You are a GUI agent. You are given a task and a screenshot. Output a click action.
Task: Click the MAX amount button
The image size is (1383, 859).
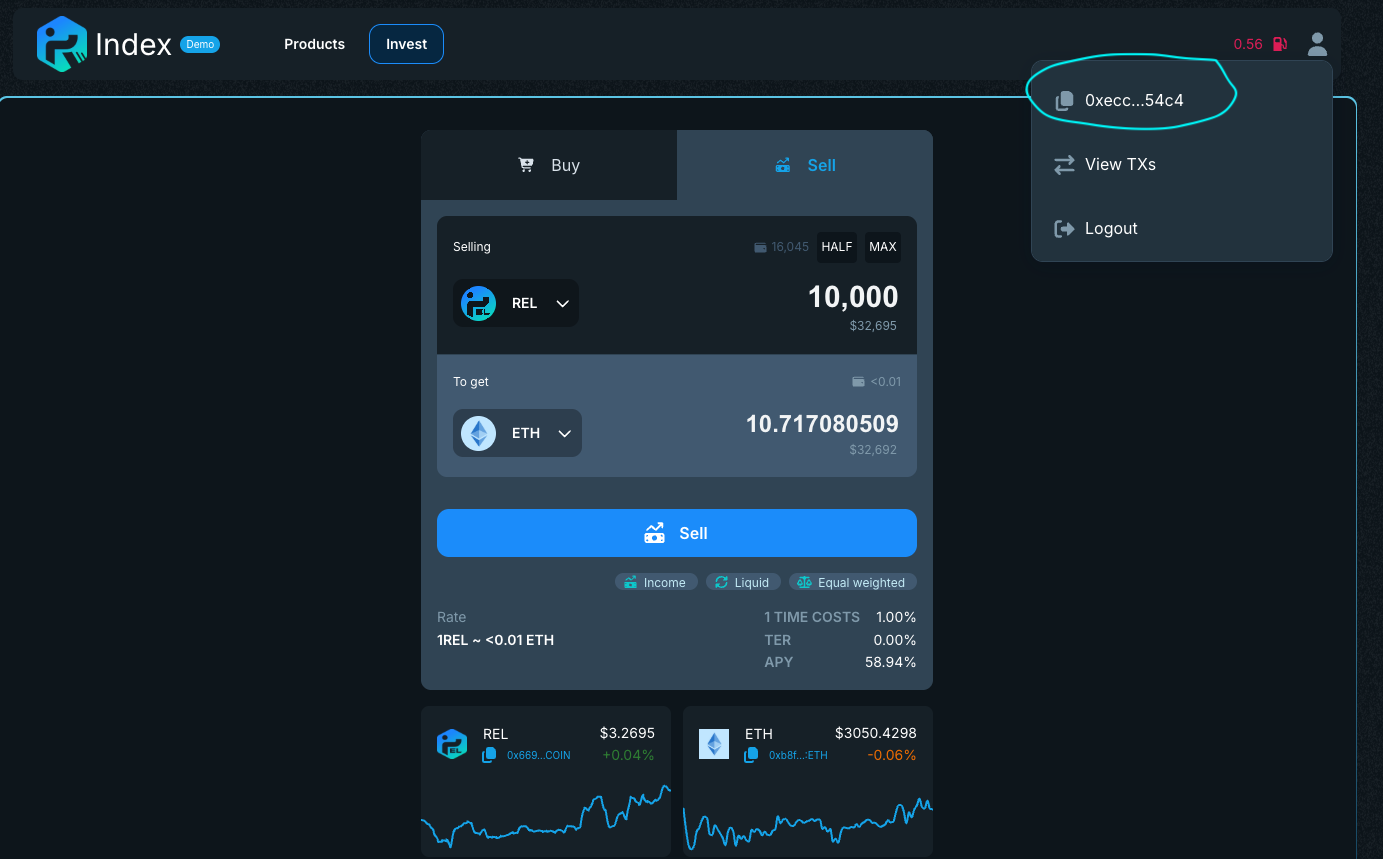coord(882,246)
